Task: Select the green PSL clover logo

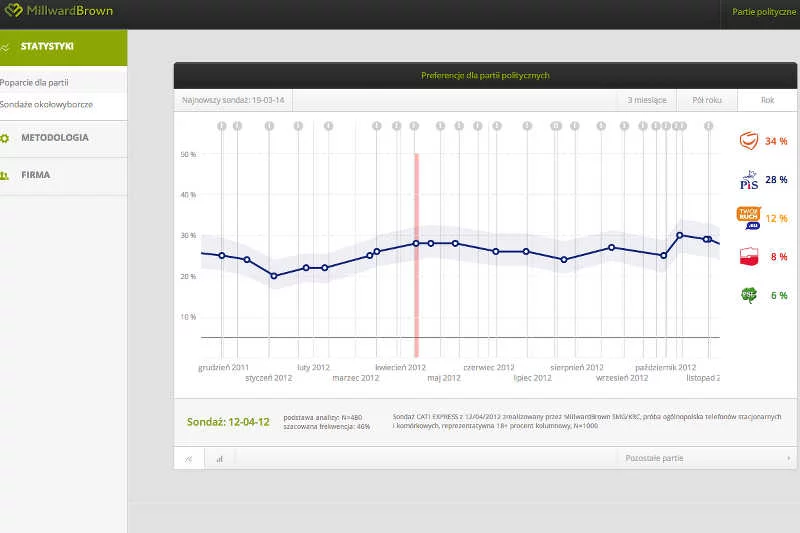Action: (x=749, y=295)
